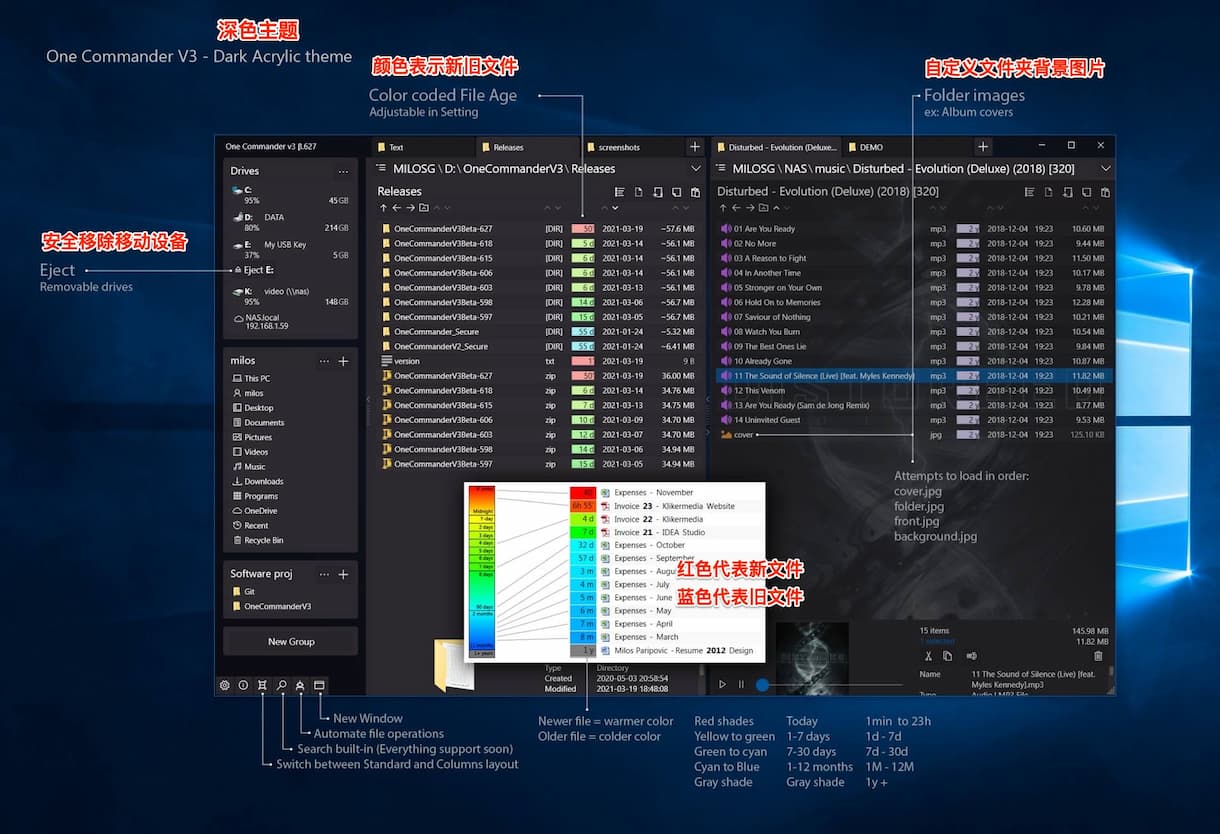
Task: Cut the selected mp3 file
Action: pyautogui.click(x=928, y=656)
